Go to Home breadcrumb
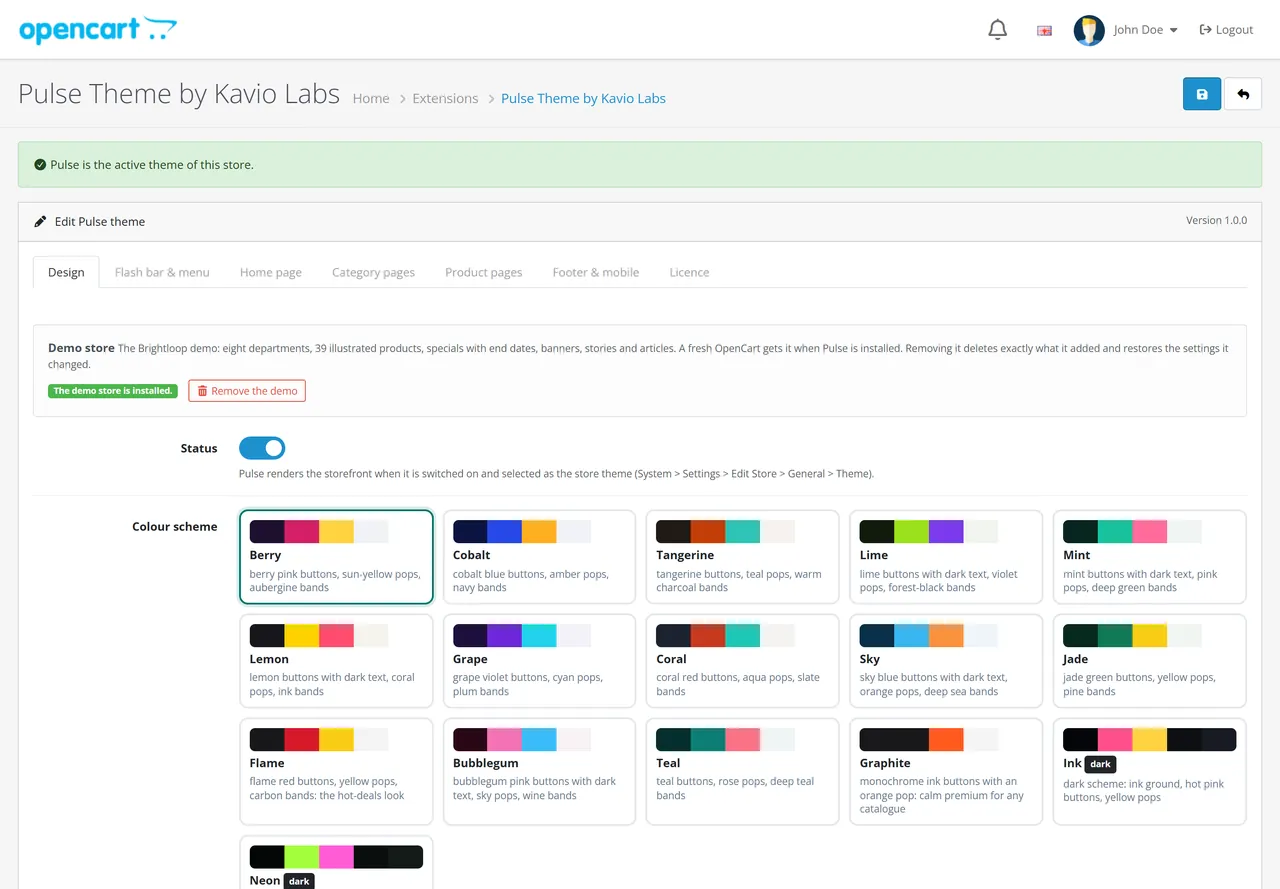This screenshot has width=1280, height=889. [x=371, y=98]
